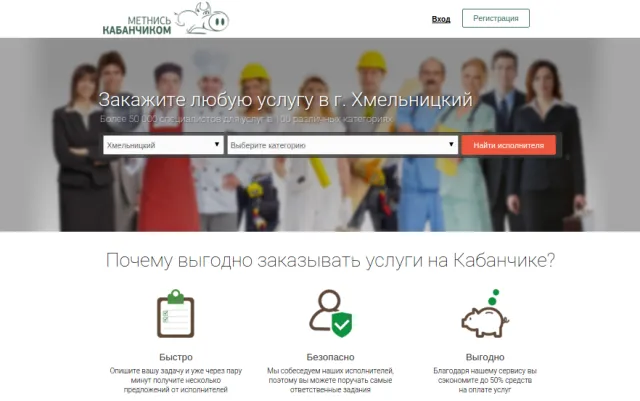Click the Безопасно title
This screenshot has width=640, height=401.
click(331, 357)
